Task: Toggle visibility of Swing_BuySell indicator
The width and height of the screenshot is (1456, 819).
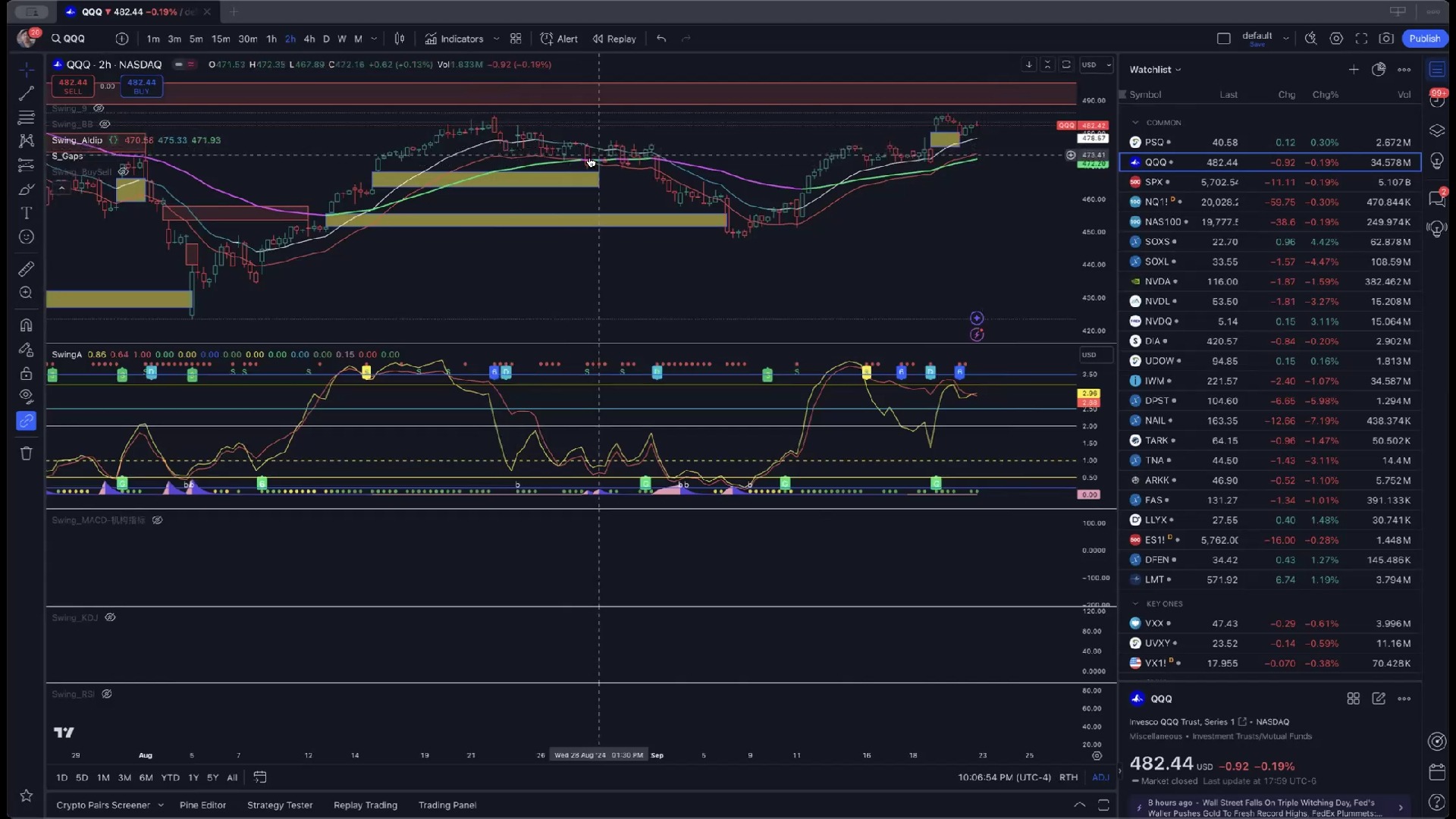Action: coord(123,172)
